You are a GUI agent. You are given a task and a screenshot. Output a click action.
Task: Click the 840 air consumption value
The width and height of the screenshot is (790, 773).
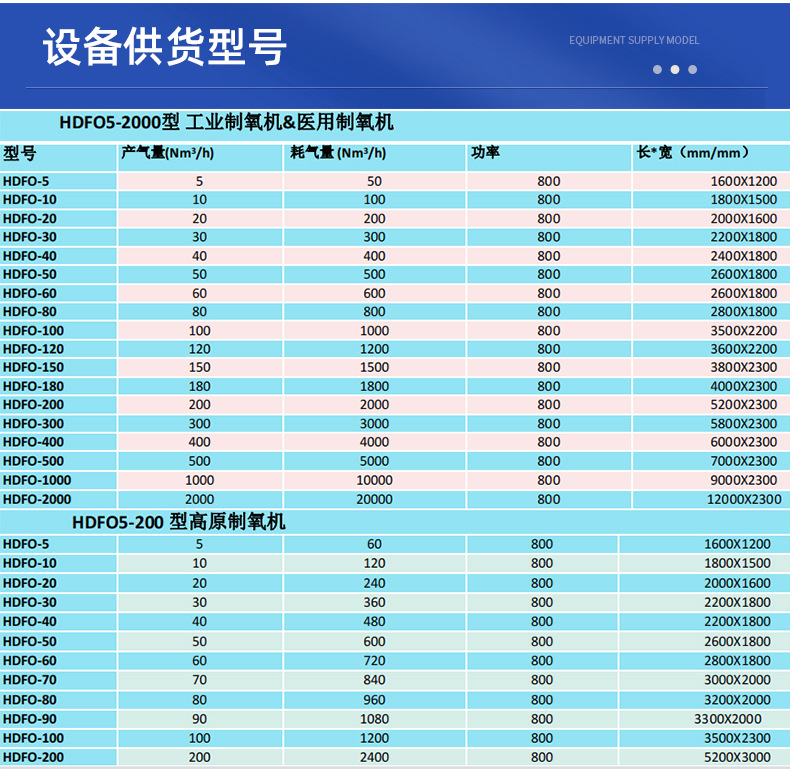coord(374,680)
